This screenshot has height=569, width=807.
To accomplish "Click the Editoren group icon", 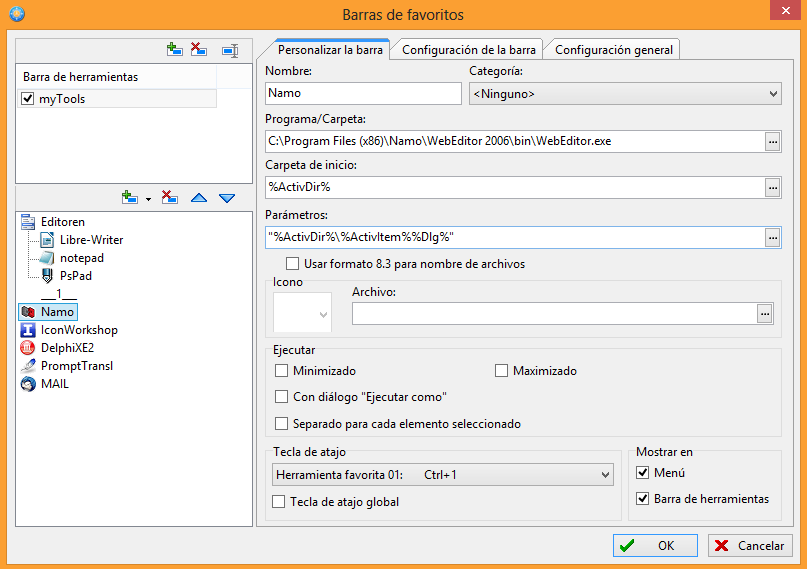I will [28, 222].
